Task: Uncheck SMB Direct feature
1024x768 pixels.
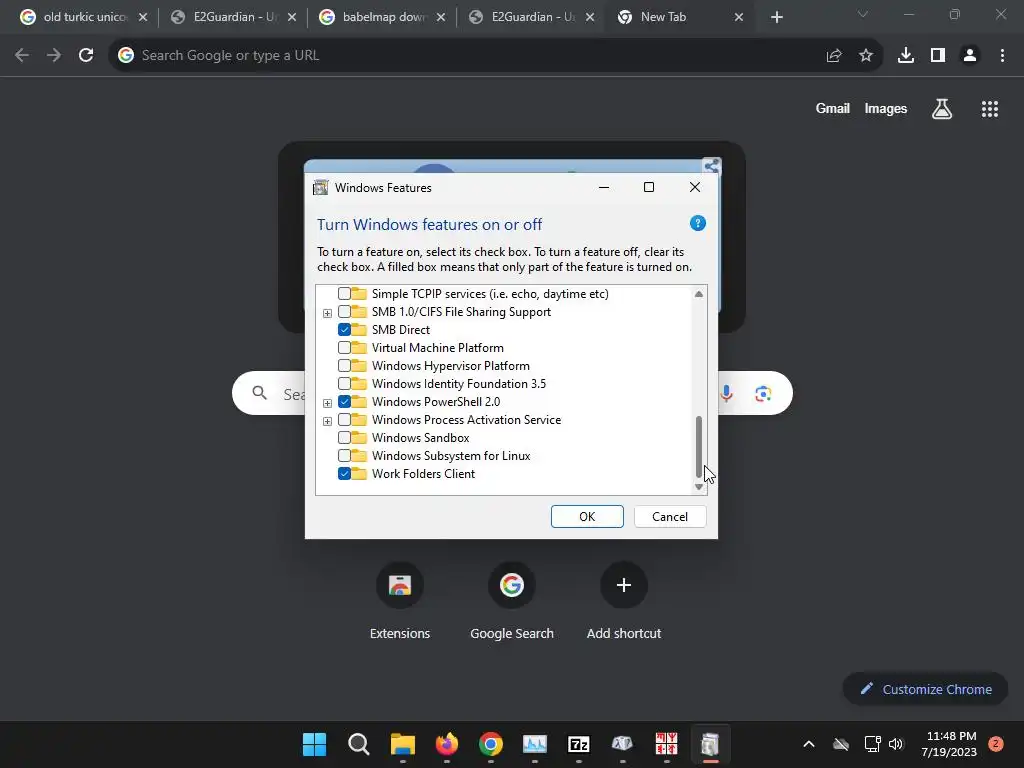Action: click(x=344, y=330)
